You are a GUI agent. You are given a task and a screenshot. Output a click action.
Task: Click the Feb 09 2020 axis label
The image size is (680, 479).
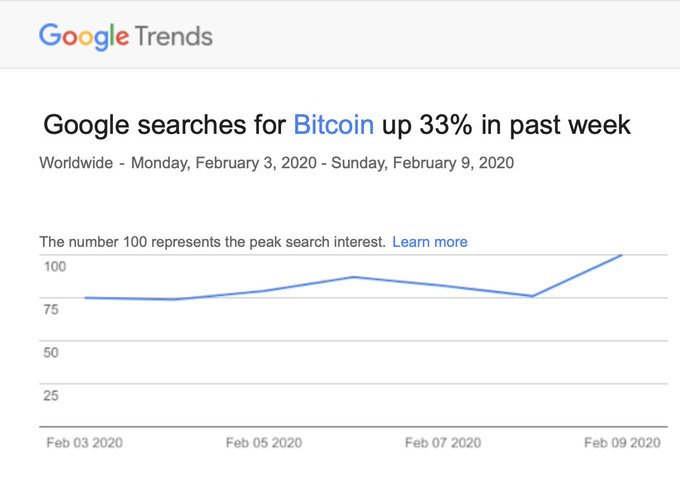coord(622,443)
